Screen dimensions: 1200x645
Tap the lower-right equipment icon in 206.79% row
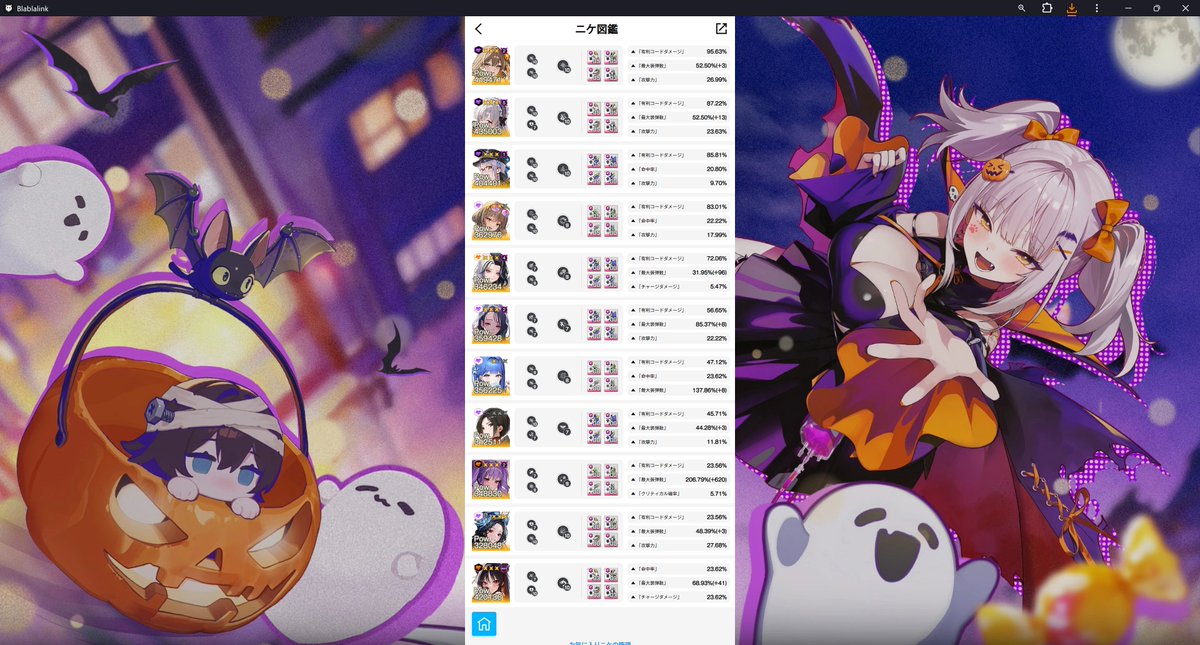click(611, 489)
